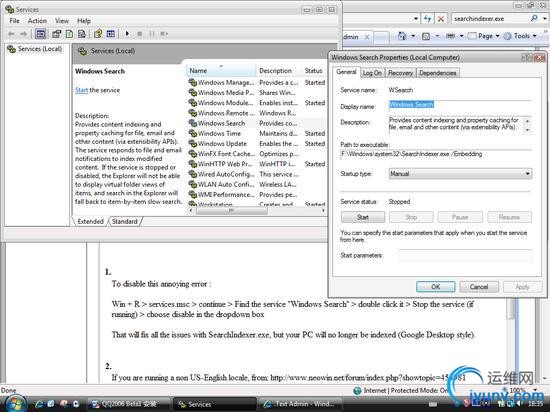Launch Internet Explorer from quick launch
Viewport: 550px width, 412px height.
(39, 404)
